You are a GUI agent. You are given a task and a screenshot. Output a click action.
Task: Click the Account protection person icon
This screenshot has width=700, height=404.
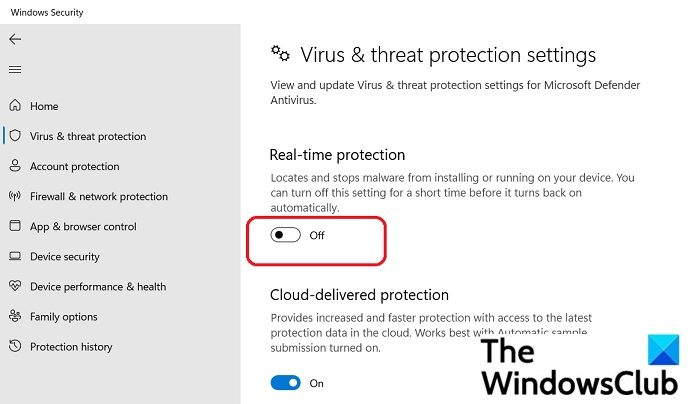(x=15, y=166)
